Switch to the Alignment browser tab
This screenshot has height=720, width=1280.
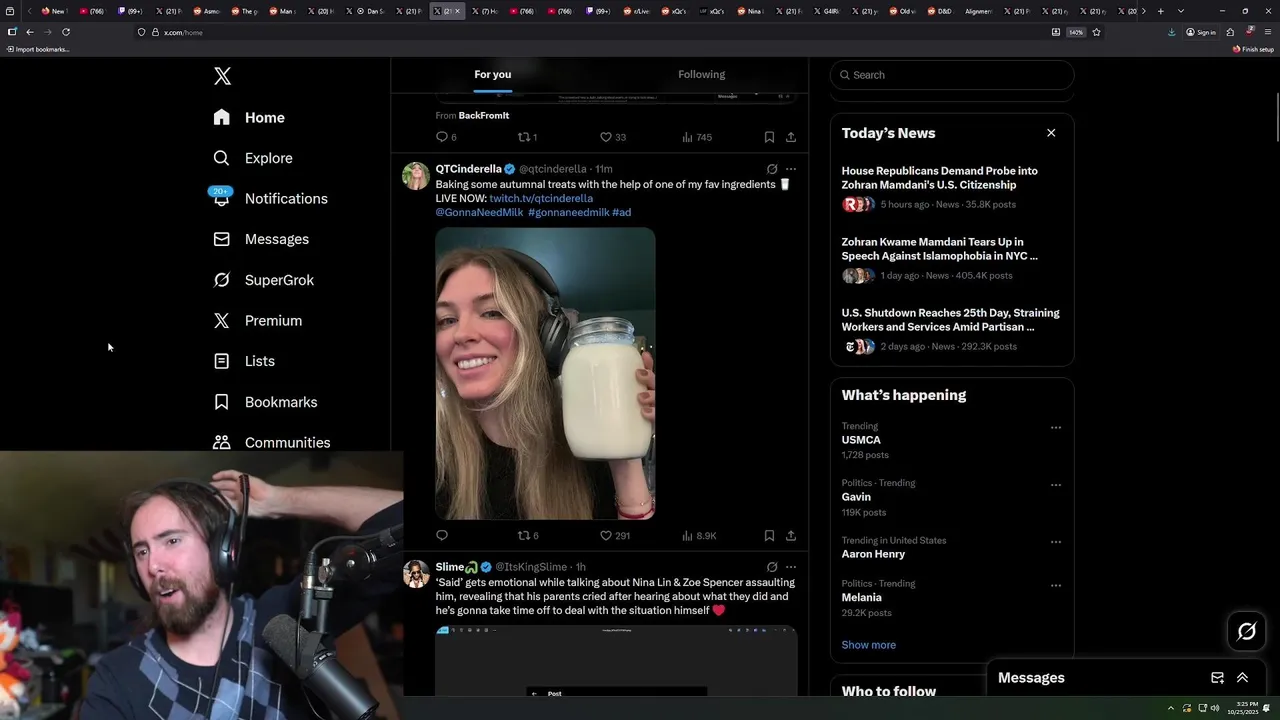click(977, 11)
